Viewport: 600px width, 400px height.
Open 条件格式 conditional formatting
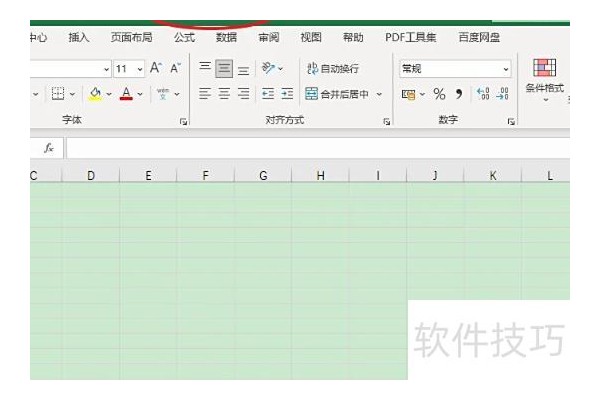pos(545,80)
